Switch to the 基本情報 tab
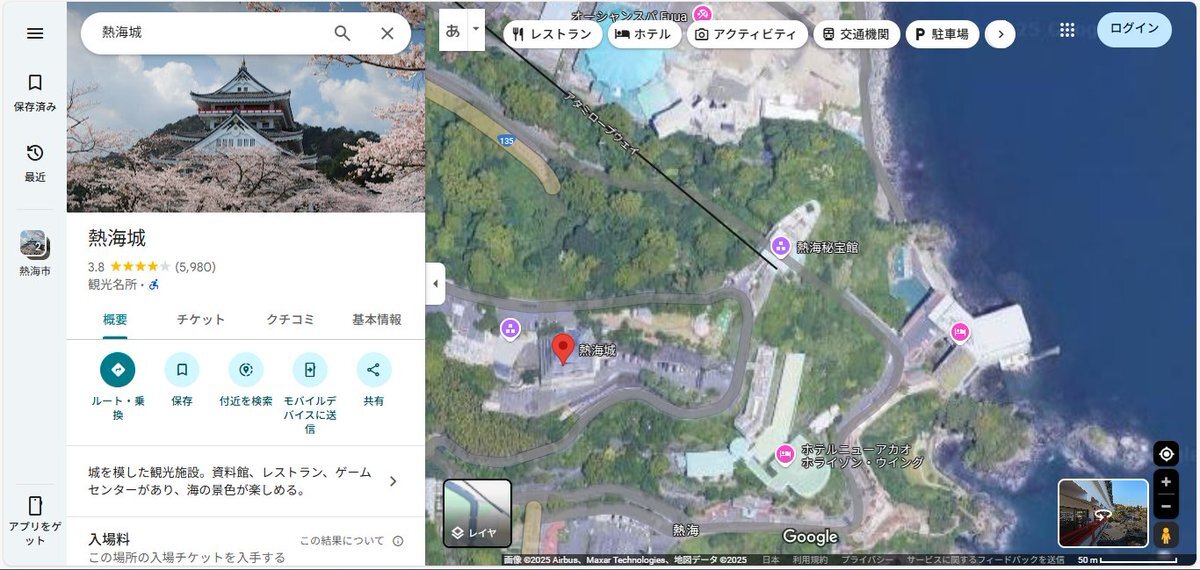Image resolution: width=1200 pixels, height=570 pixels. tap(377, 320)
